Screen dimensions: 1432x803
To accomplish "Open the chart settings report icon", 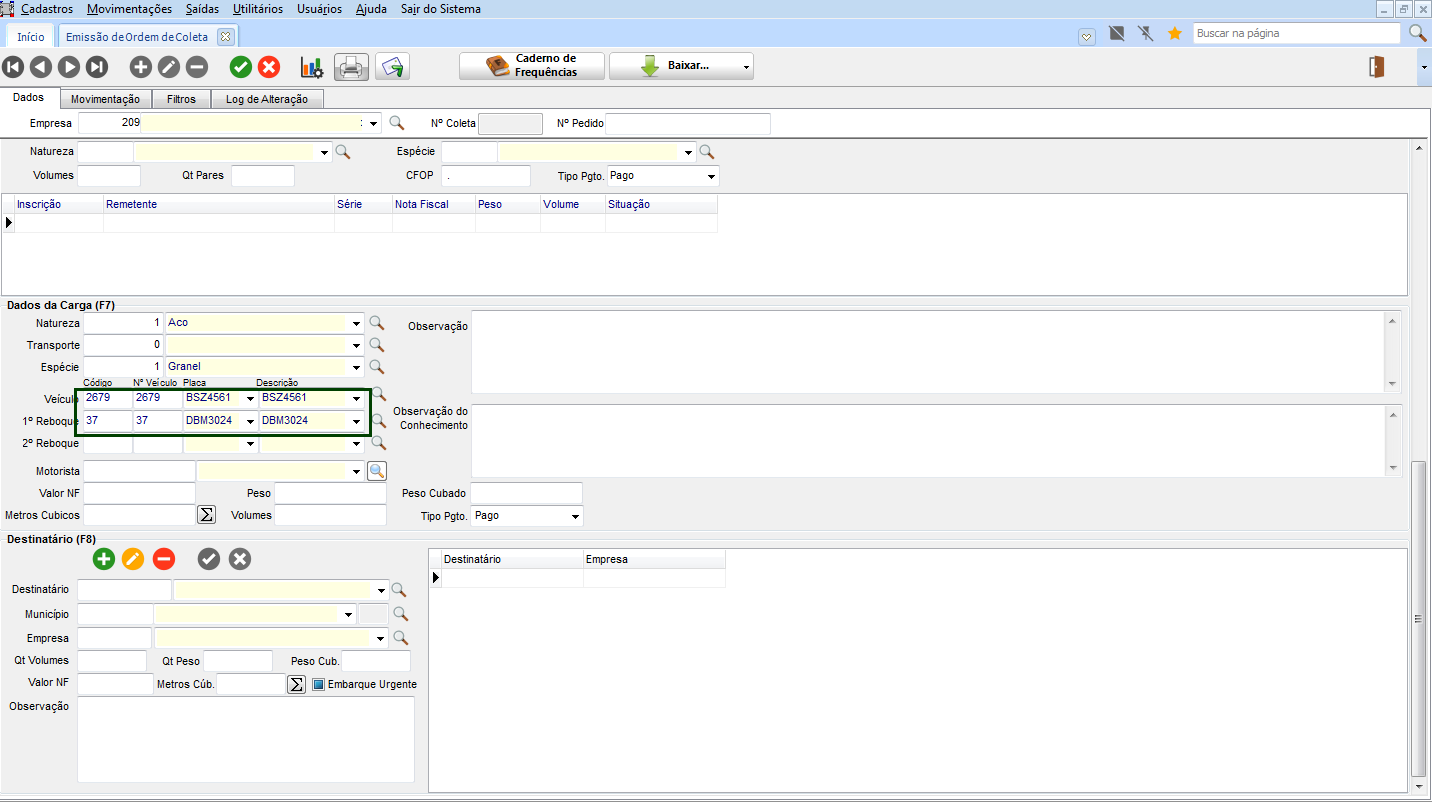I will 311,67.
